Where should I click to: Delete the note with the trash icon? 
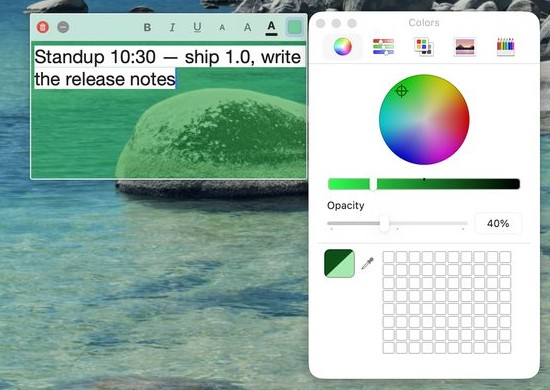pos(43,27)
